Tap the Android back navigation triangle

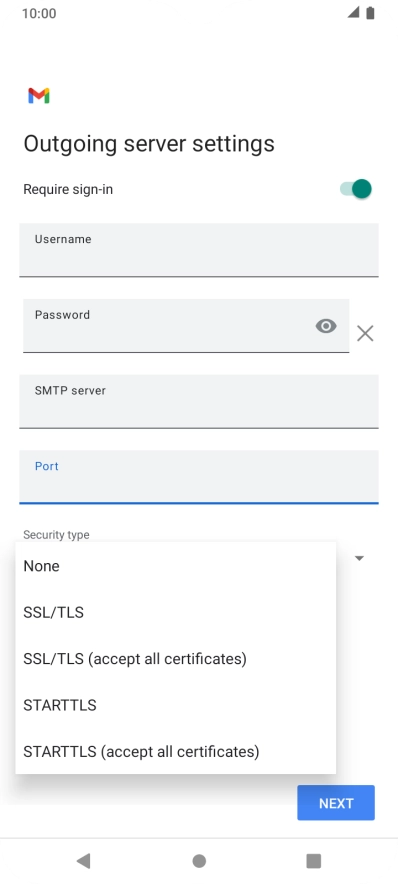pos(83,860)
